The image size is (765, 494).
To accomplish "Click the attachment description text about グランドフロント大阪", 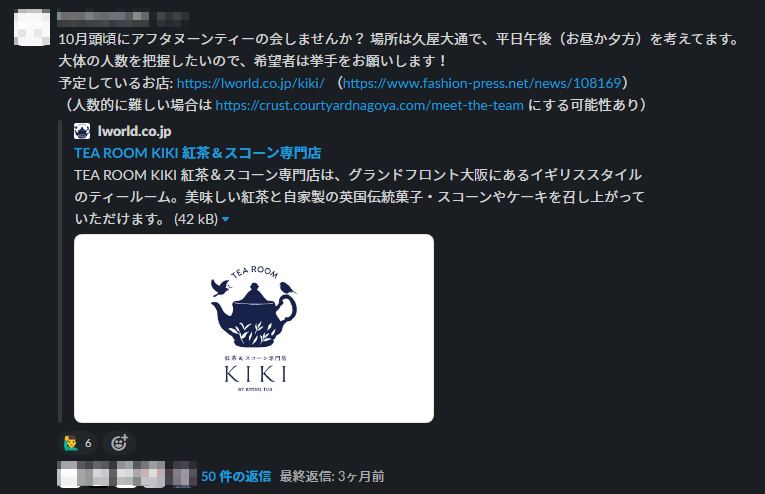I will [x=359, y=197].
